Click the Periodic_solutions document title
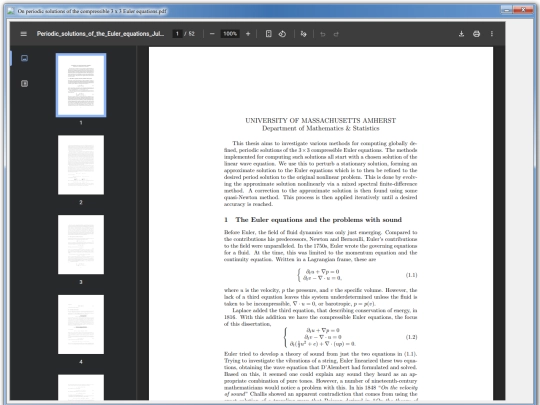 (x=100, y=34)
